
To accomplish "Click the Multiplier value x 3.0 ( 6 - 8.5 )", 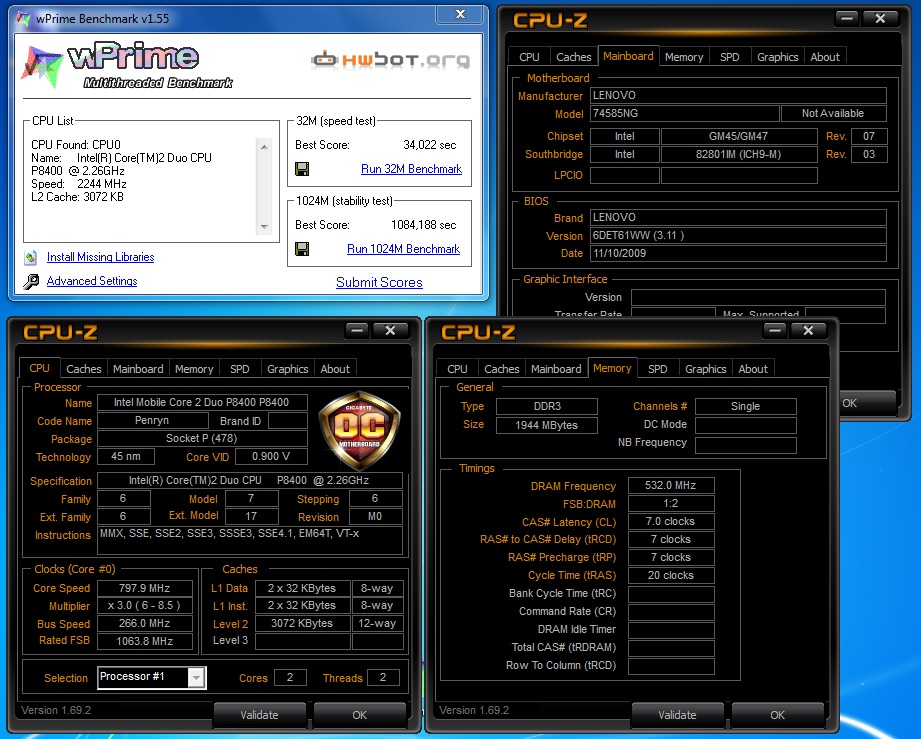I will click(144, 606).
